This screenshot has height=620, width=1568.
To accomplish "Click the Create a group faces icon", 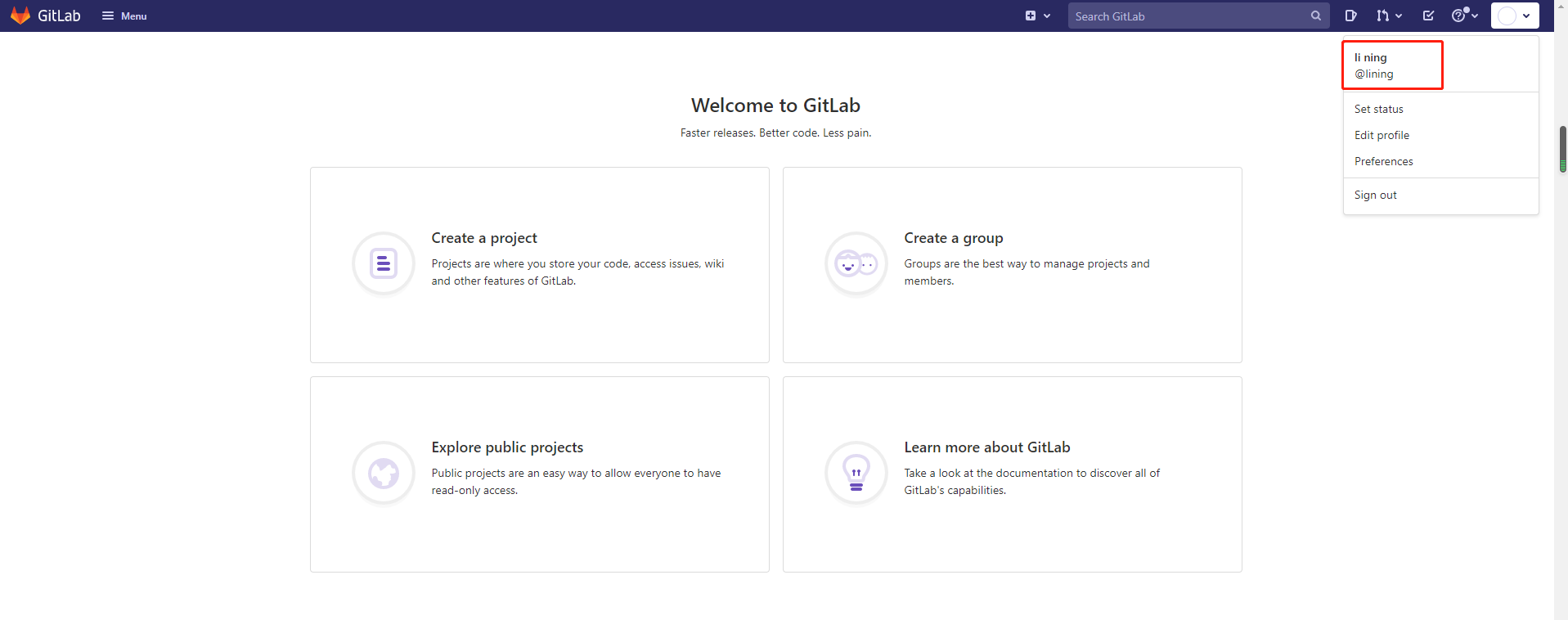I will pyautogui.click(x=856, y=263).
